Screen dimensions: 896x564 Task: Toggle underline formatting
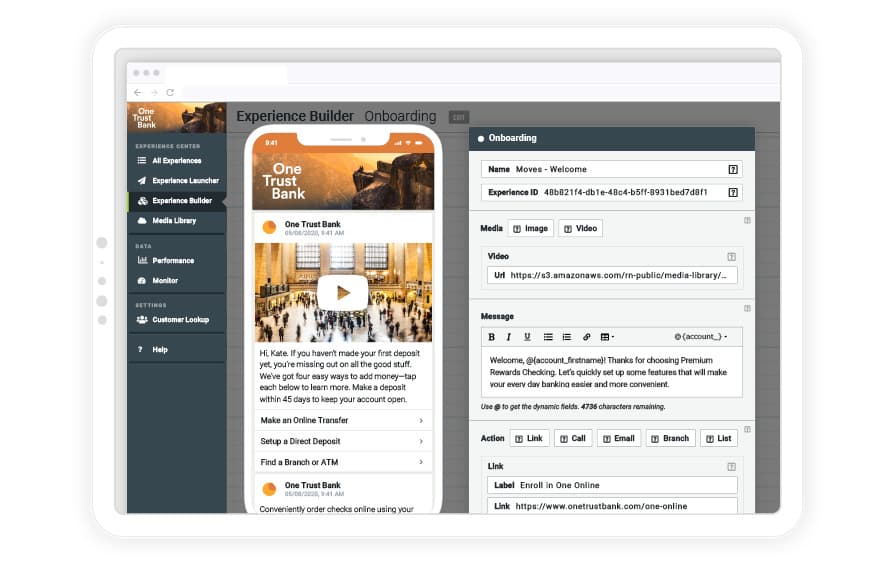click(527, 337)
